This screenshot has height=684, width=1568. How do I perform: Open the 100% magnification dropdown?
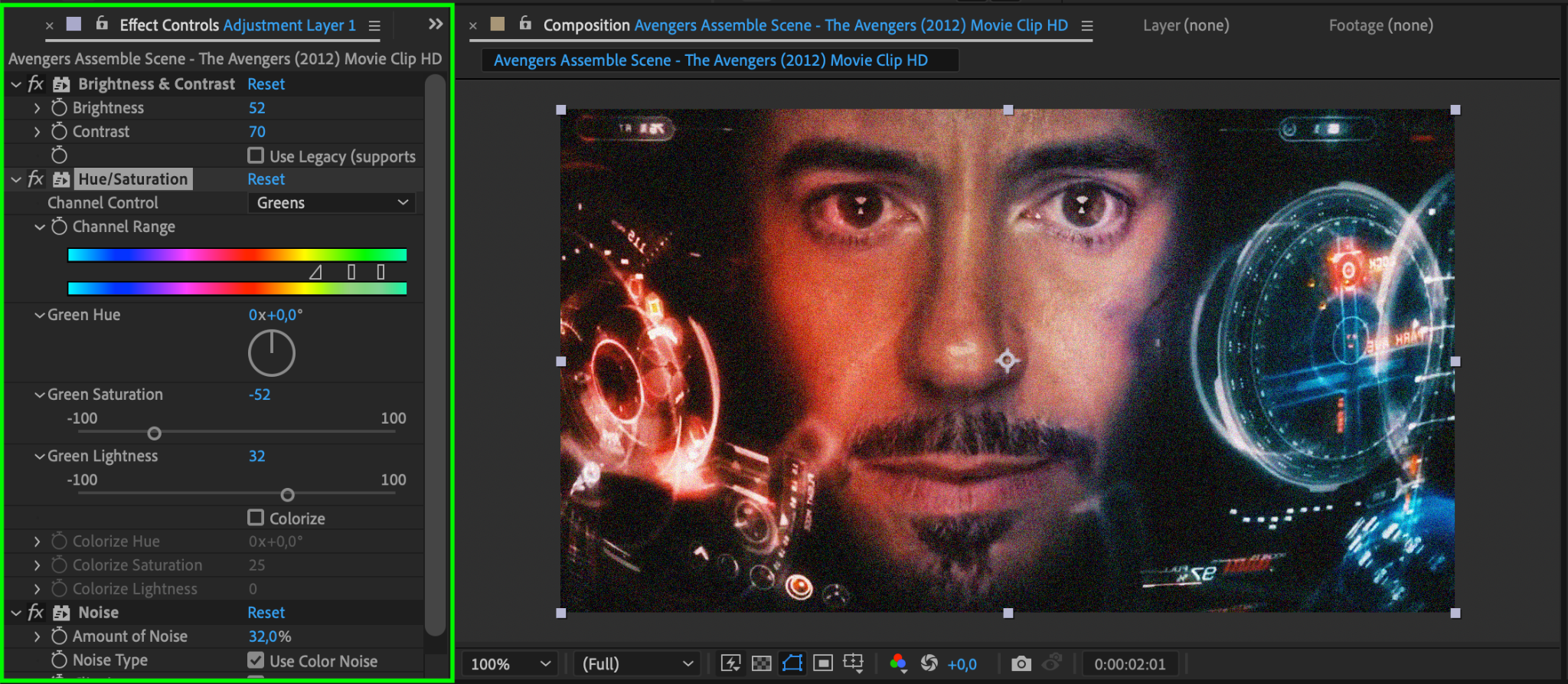coord(511,664)
